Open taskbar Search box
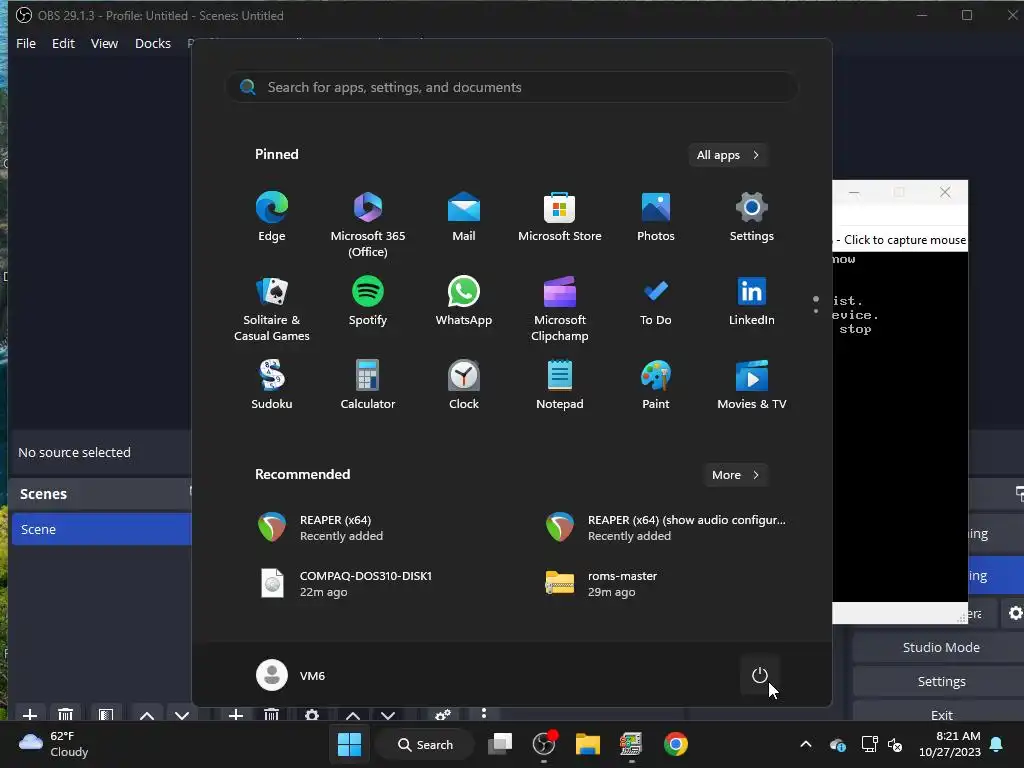 [426, 744]
